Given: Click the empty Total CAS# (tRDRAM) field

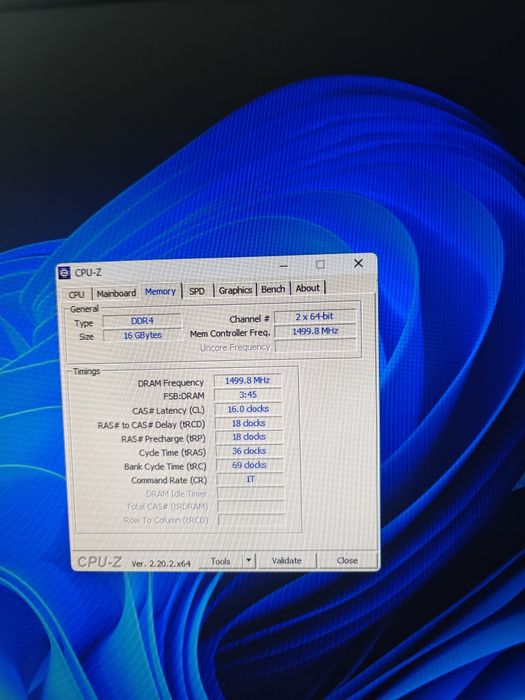Looking at the screenshot, I should [251, 506].
